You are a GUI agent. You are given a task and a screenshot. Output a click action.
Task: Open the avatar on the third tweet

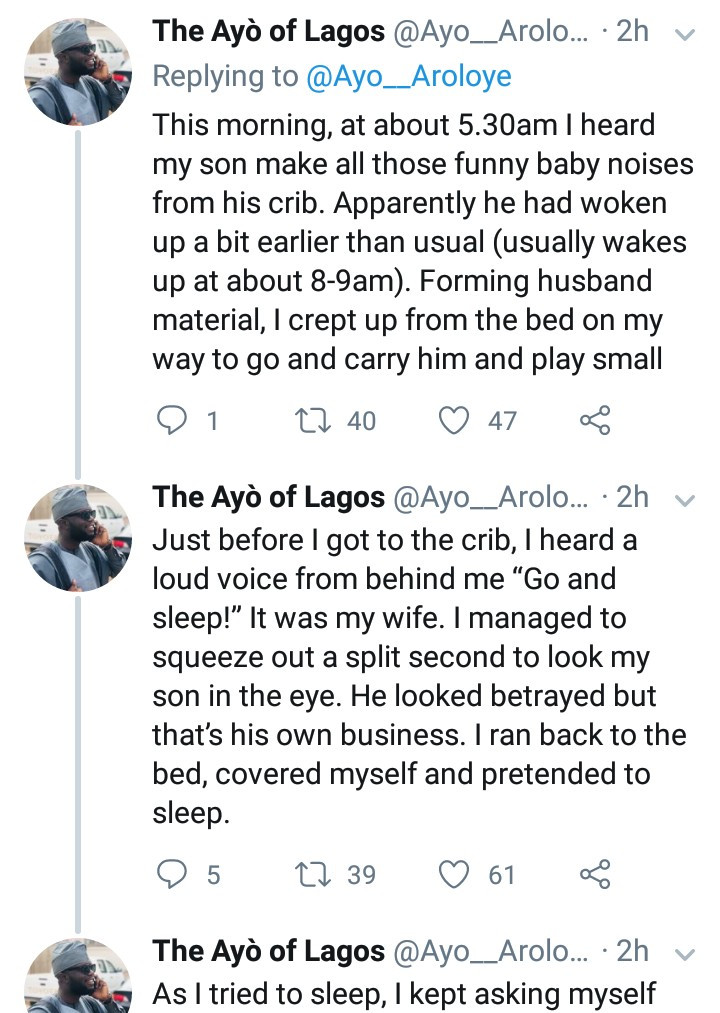click(78, 976)
